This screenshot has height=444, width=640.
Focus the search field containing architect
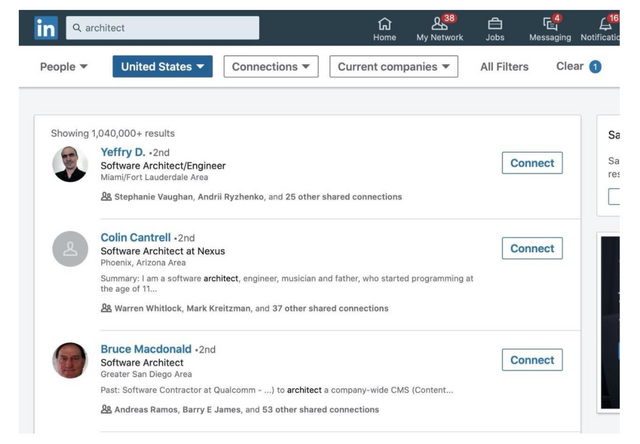(170, 28)
